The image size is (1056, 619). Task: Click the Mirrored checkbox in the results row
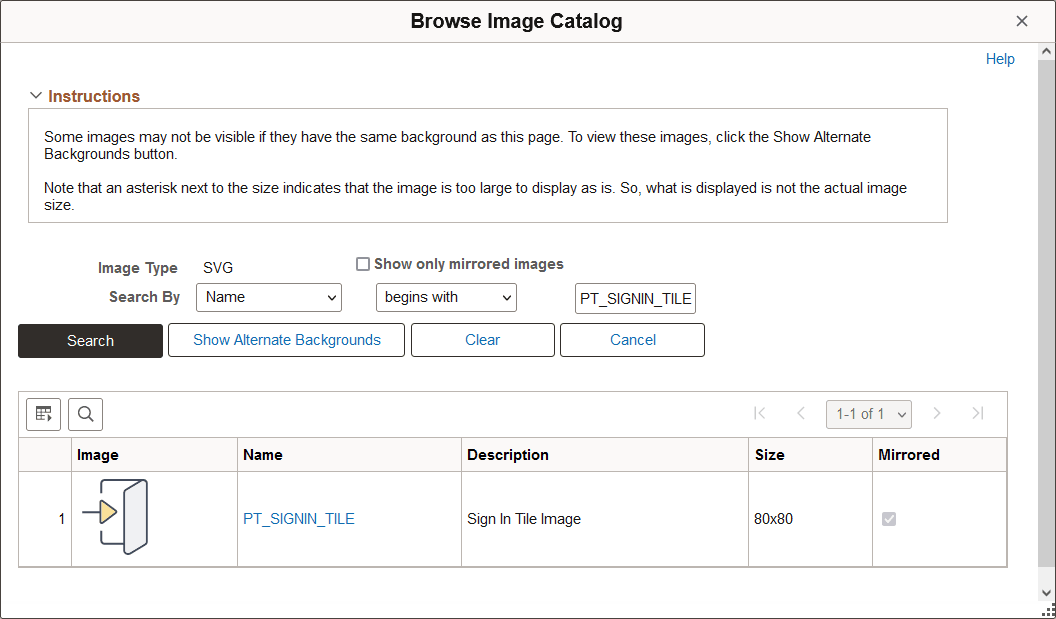point(889,518)
